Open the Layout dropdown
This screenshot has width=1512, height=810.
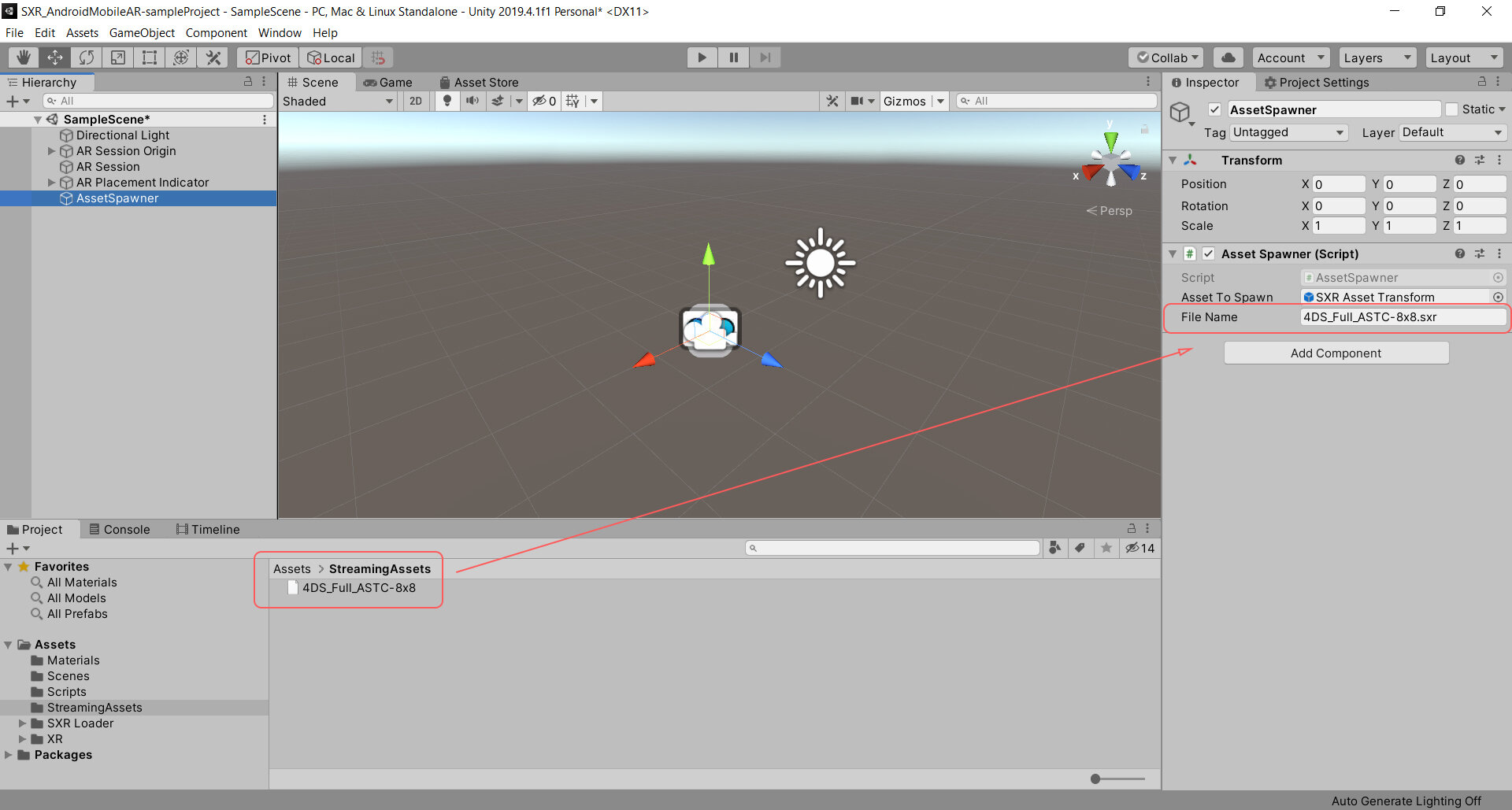[1464, 57]
